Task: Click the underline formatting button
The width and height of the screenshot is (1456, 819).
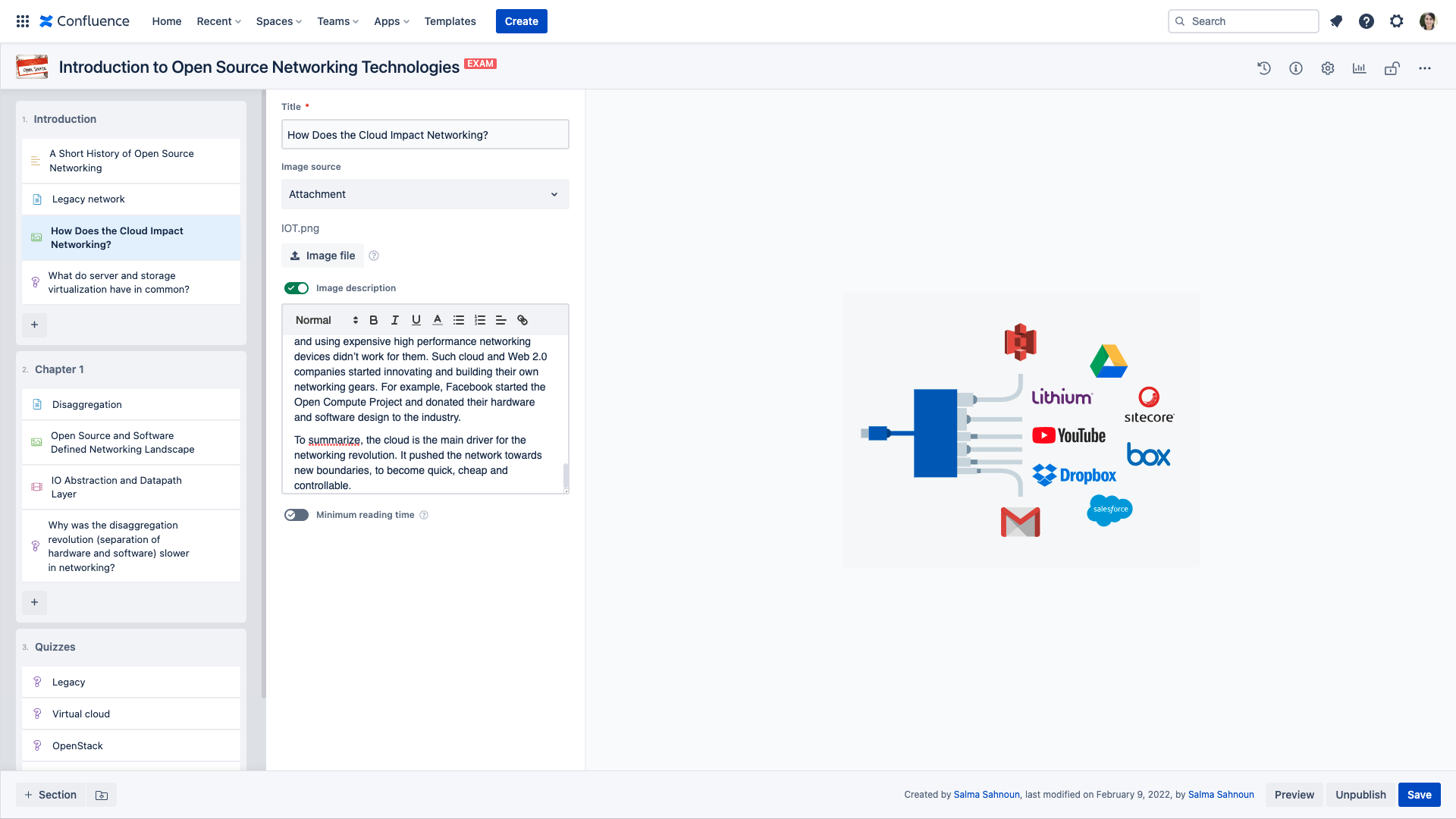Action: pos(416,320)
